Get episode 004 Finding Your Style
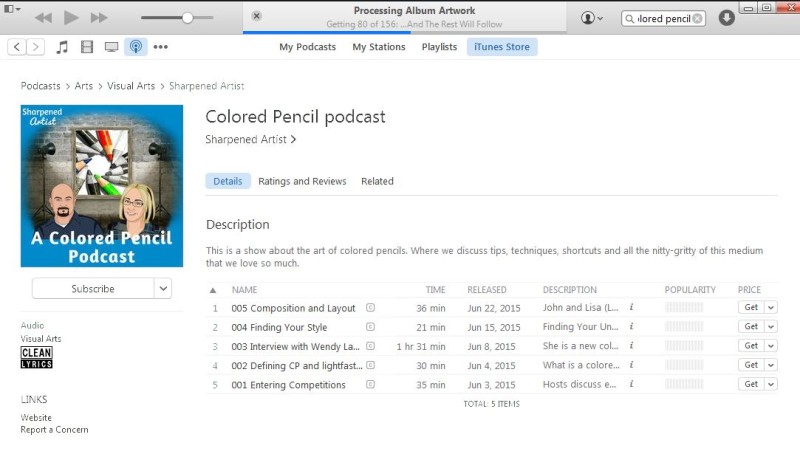The height and width of the screenshot is (454, 800). [x=751, y=326]
